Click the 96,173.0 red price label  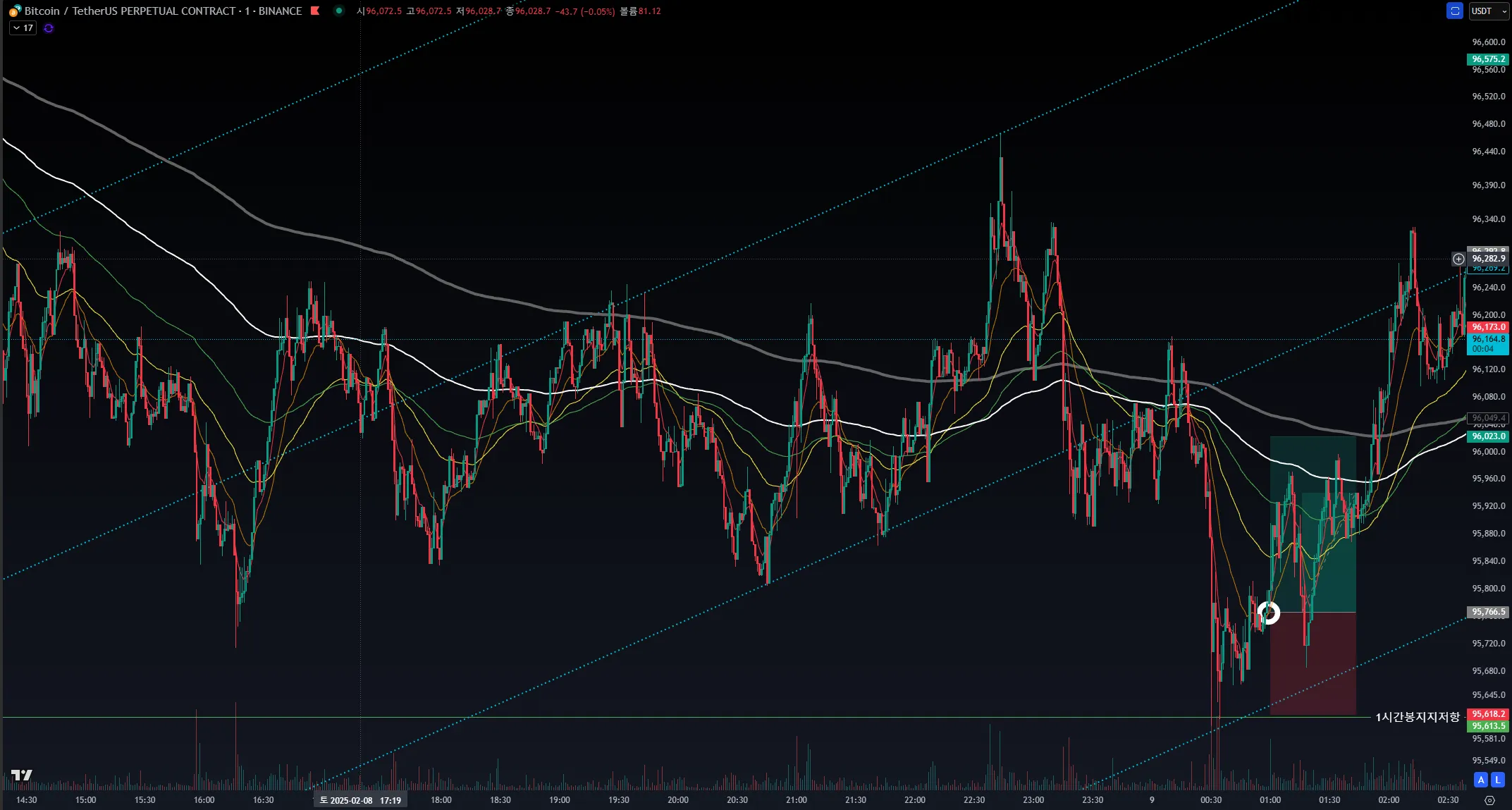[1488, 327]
